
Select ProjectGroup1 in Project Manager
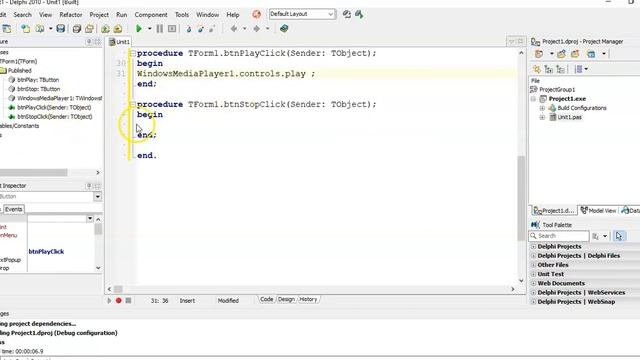pyautogui.click(x=557, y=90)
